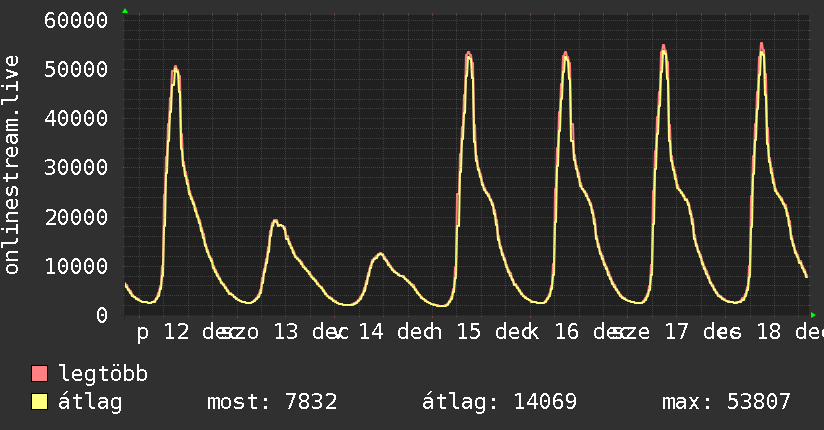Click the 15 dec peak above 50000

click(x=469, y=54)
